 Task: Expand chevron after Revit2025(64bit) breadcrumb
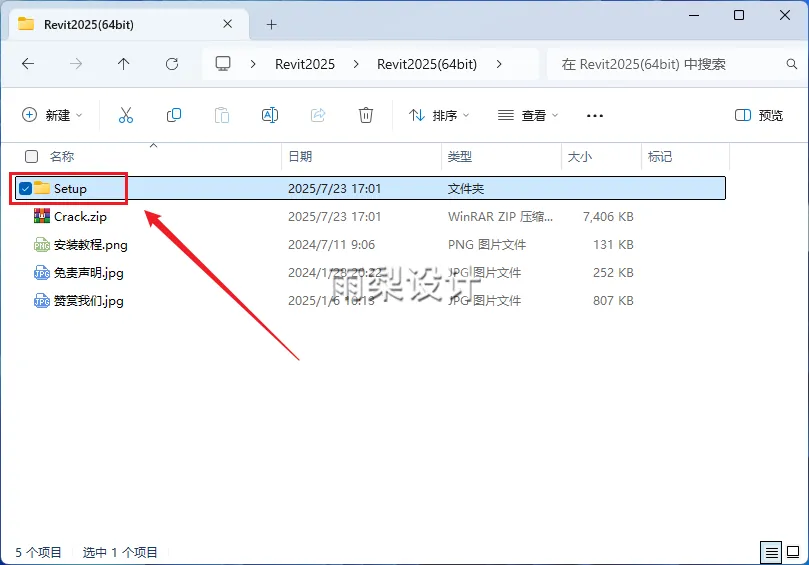pos(499,64)
